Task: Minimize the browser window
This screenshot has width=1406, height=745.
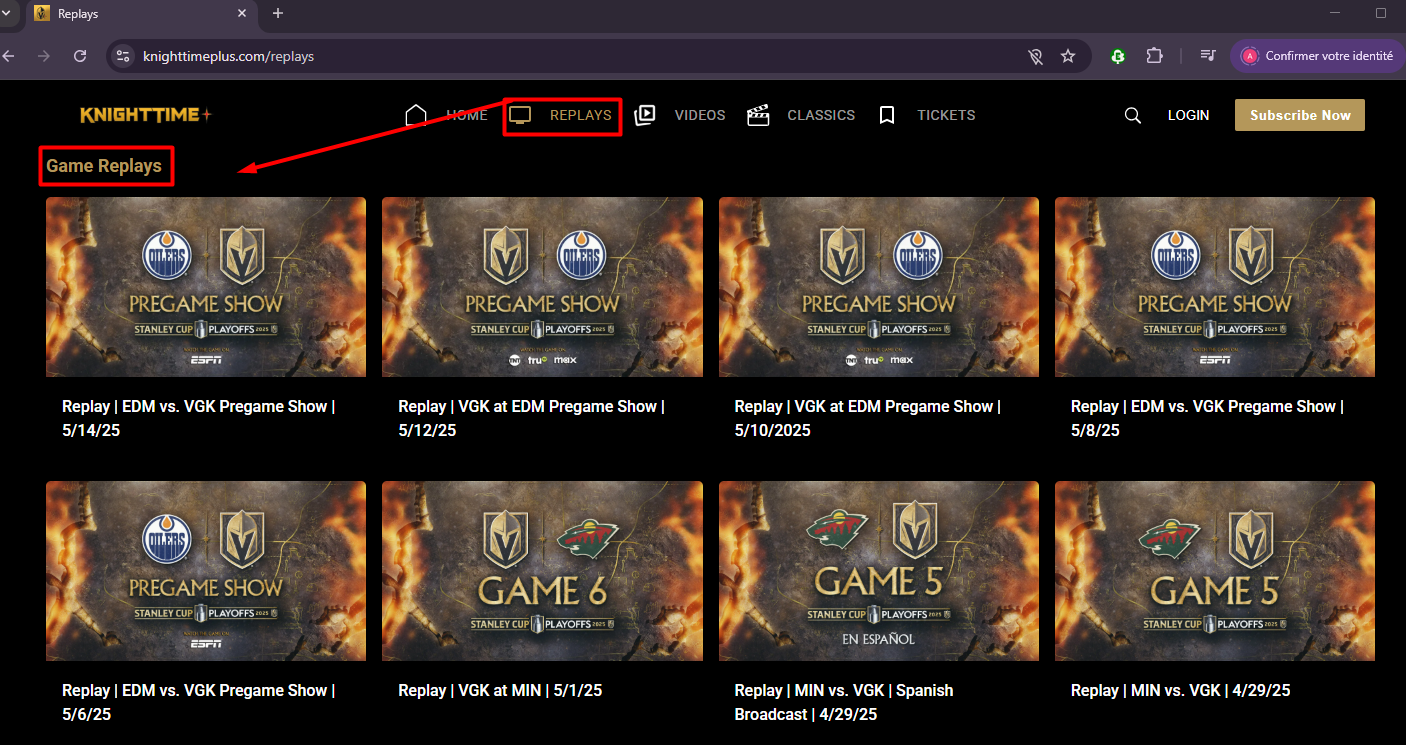Action: tap(1336, 13)
